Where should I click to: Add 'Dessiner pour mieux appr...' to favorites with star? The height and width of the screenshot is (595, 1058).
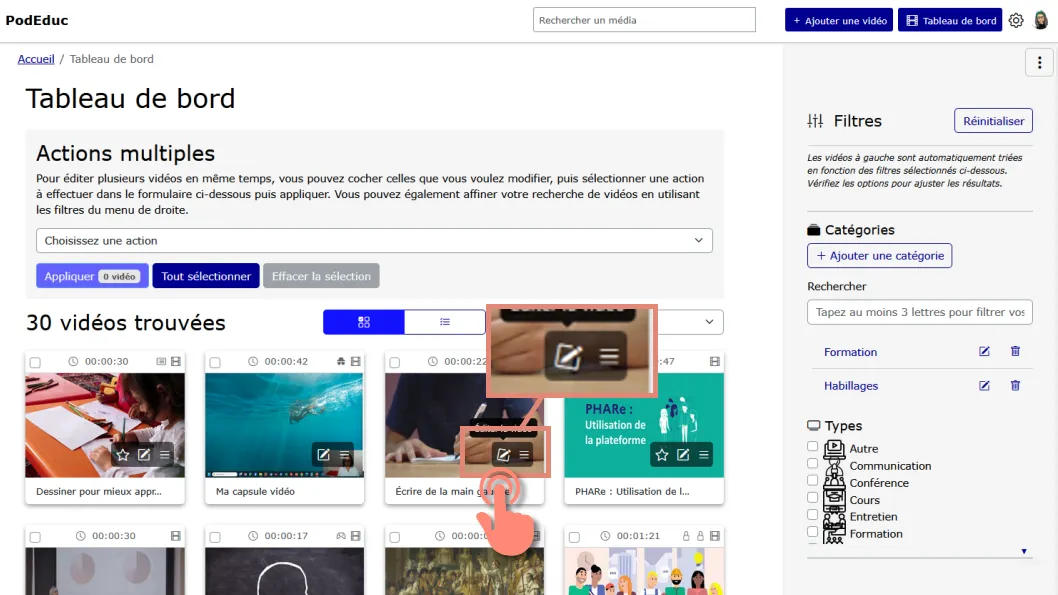(123, 455)
